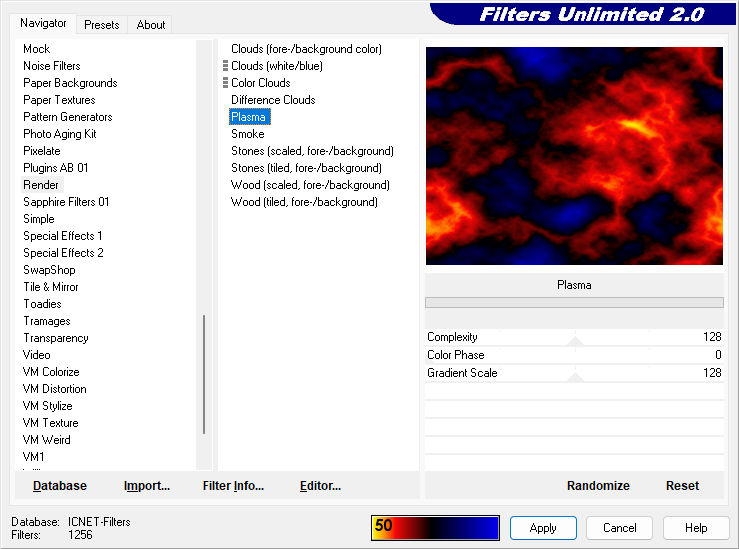Select the Noise Filters category

coord(52,66)
